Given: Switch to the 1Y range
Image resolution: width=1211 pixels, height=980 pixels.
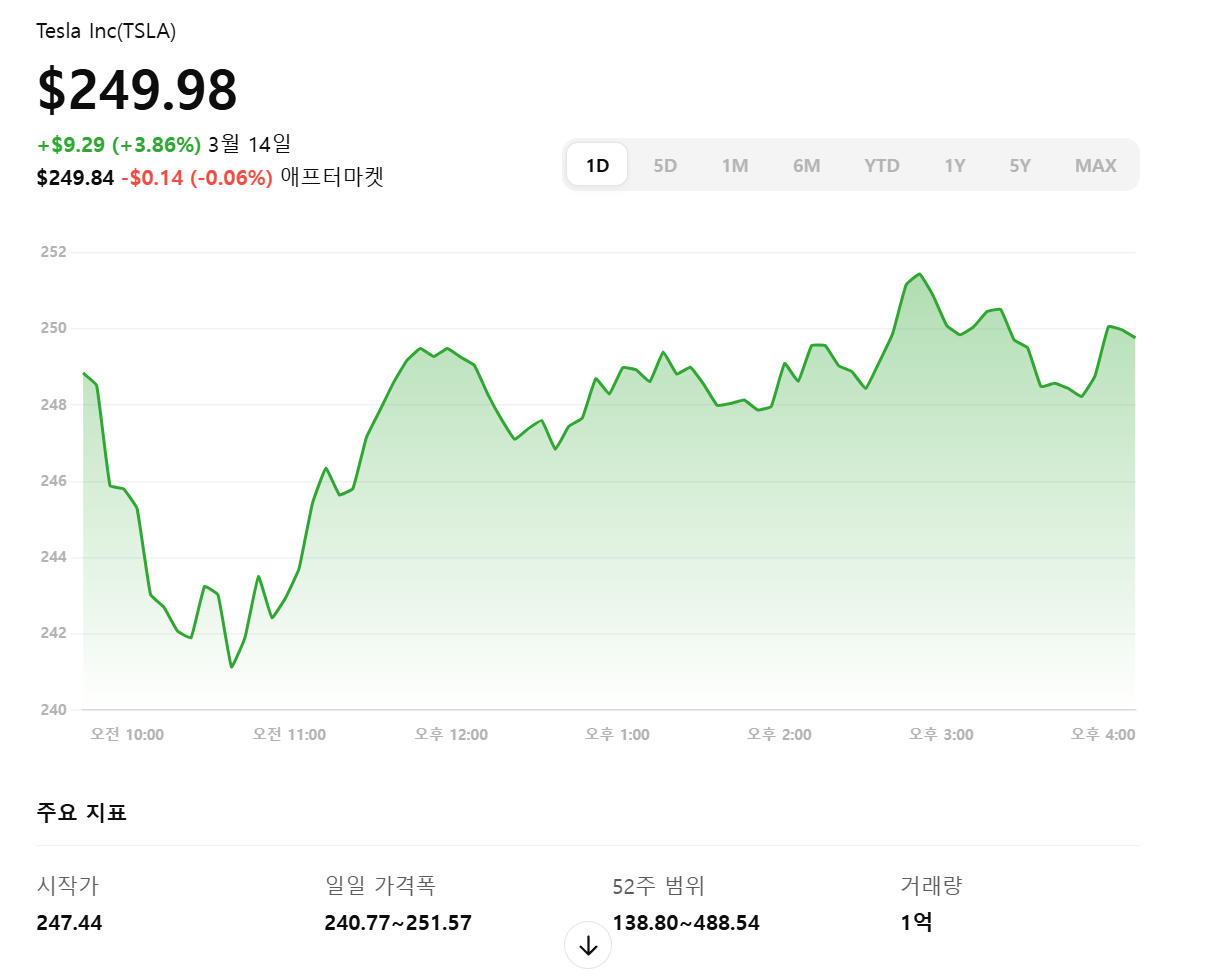Looking at the screenshot, I should click(954, 165).
